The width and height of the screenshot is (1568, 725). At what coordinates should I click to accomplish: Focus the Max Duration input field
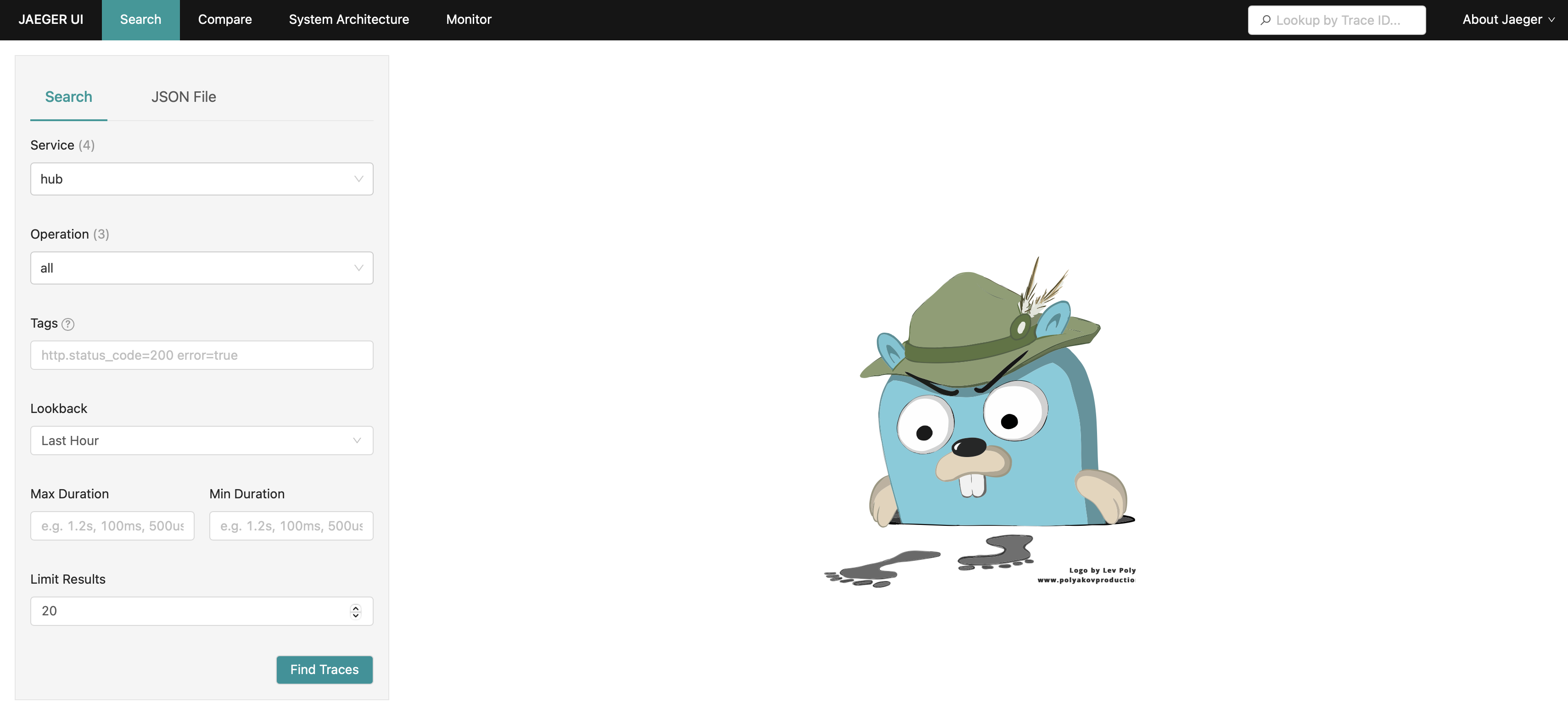[112, 526]
